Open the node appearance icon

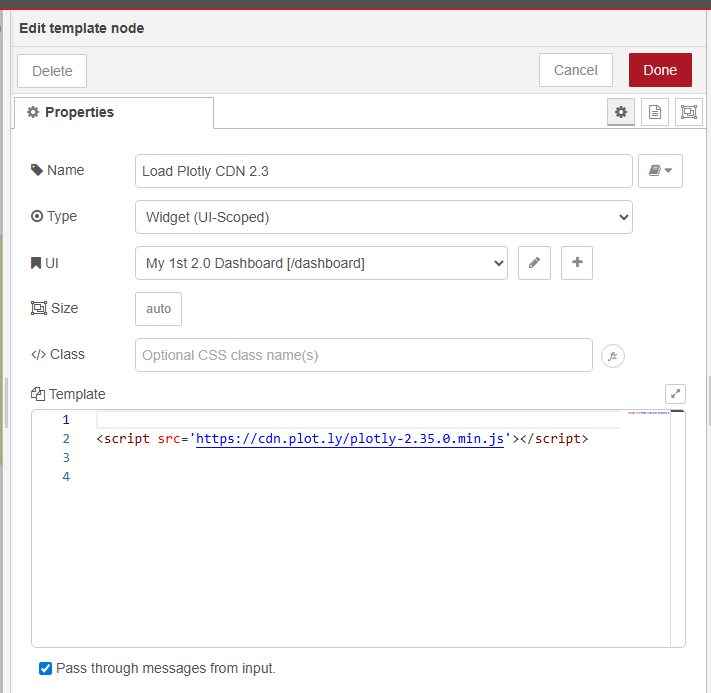(x=689, y=112)
